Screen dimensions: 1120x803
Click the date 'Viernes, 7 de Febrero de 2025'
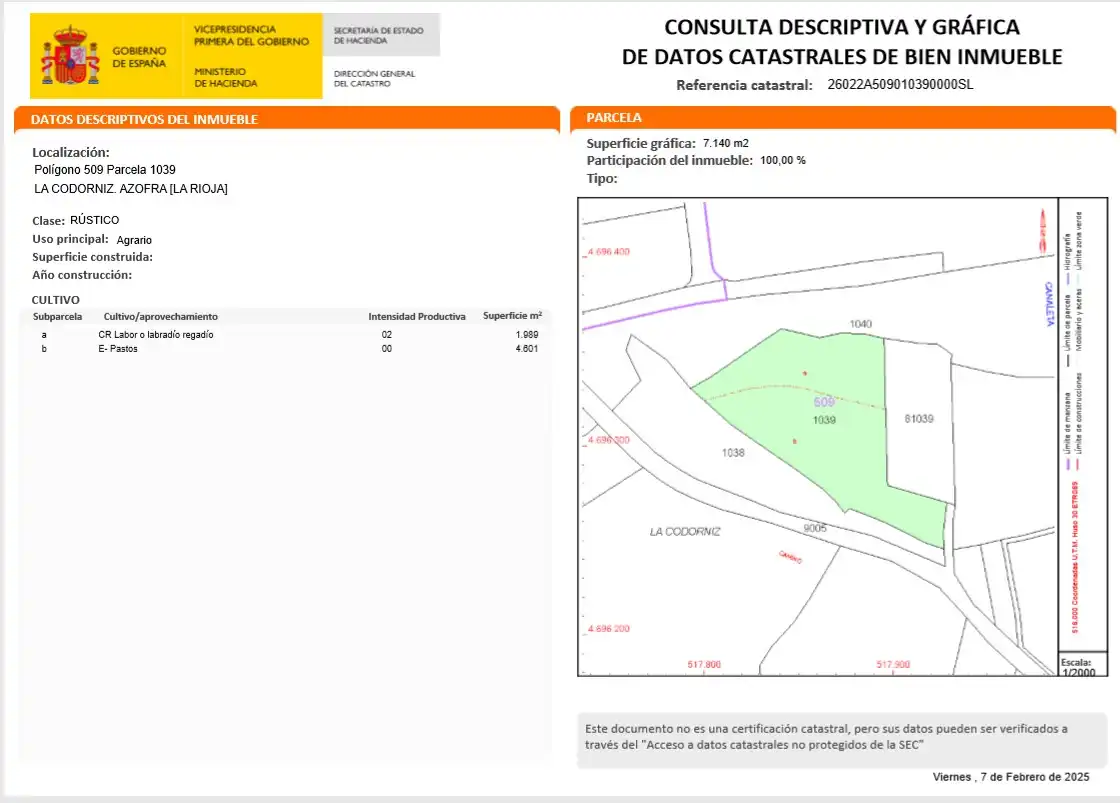point(1011,777)
